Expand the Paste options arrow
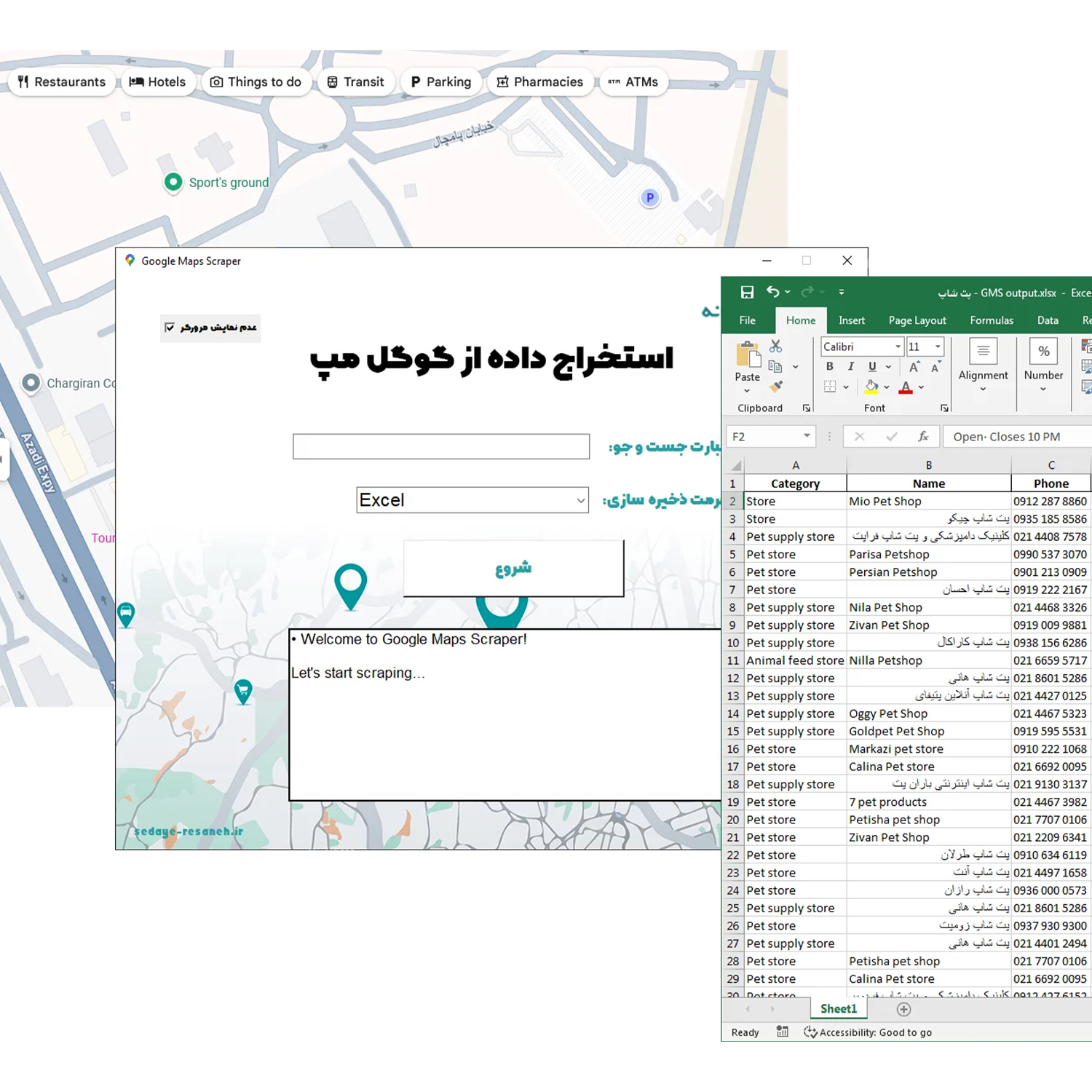This screenshot has height=1092, width=1092. [747, 391]
